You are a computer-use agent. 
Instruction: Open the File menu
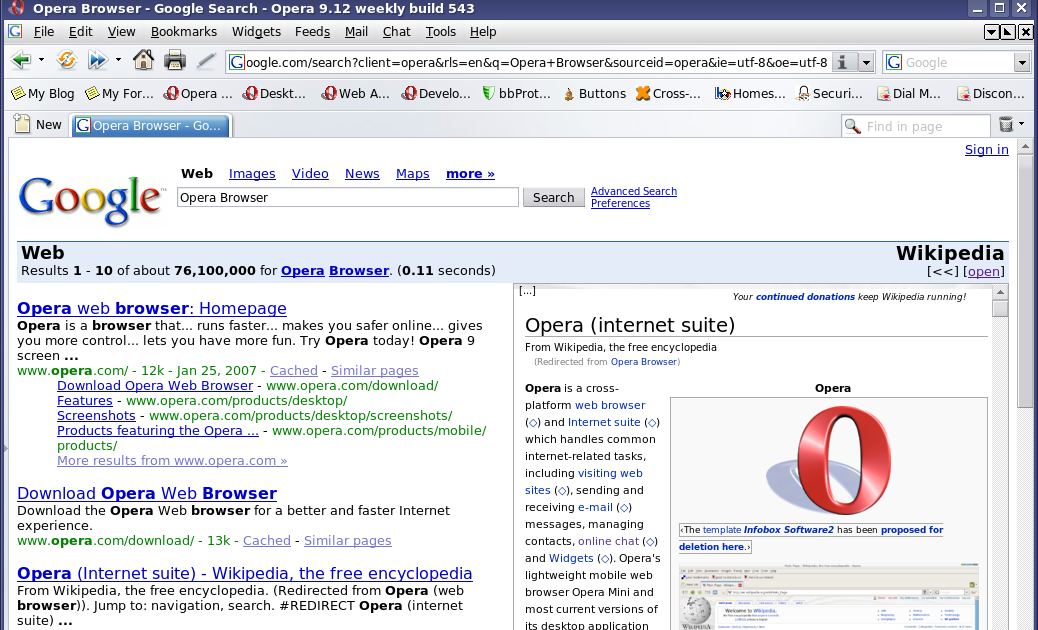[44, 32]
